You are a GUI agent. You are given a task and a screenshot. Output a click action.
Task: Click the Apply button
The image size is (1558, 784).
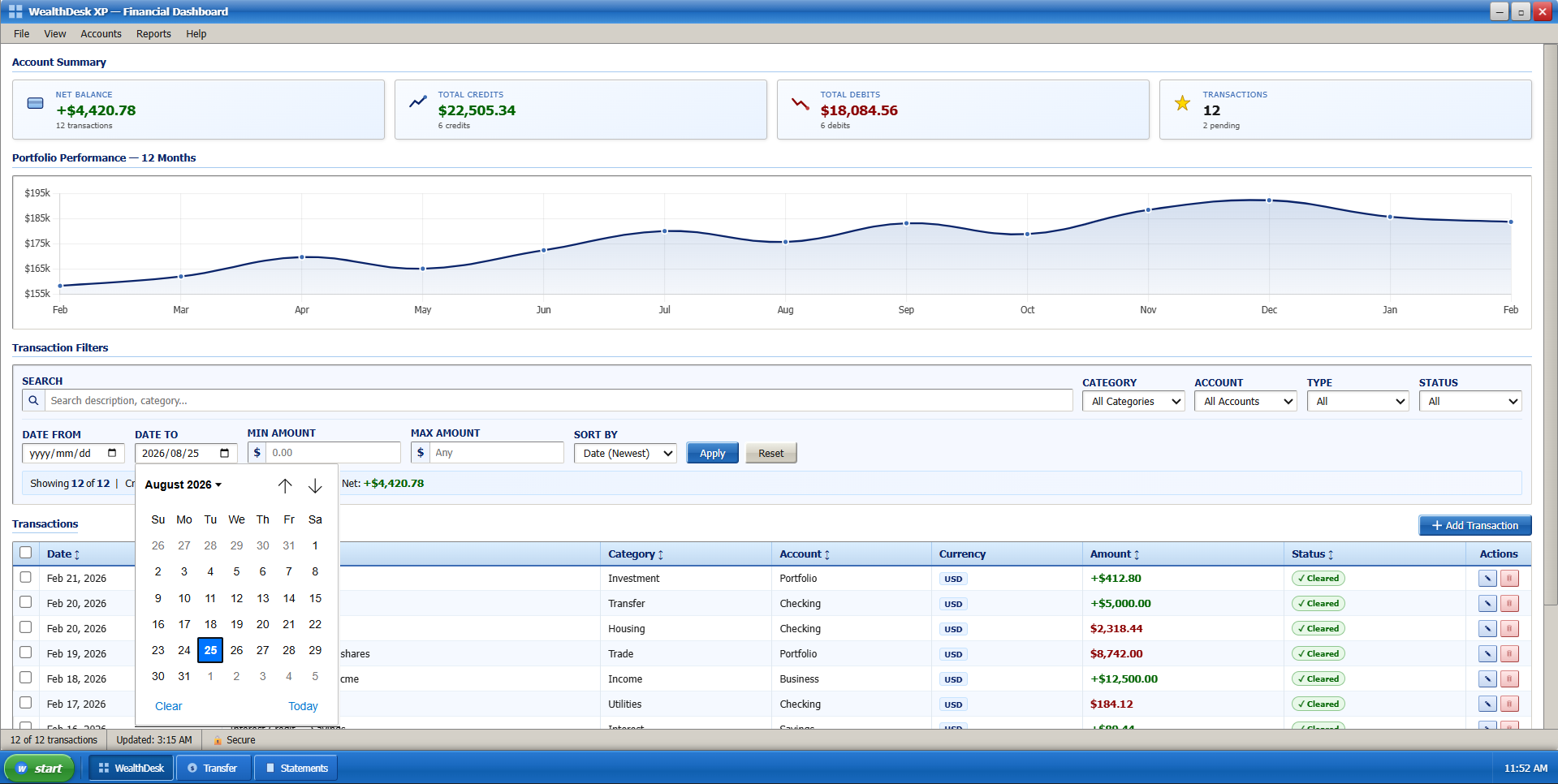pyautogui.click(x=712, y=453)
